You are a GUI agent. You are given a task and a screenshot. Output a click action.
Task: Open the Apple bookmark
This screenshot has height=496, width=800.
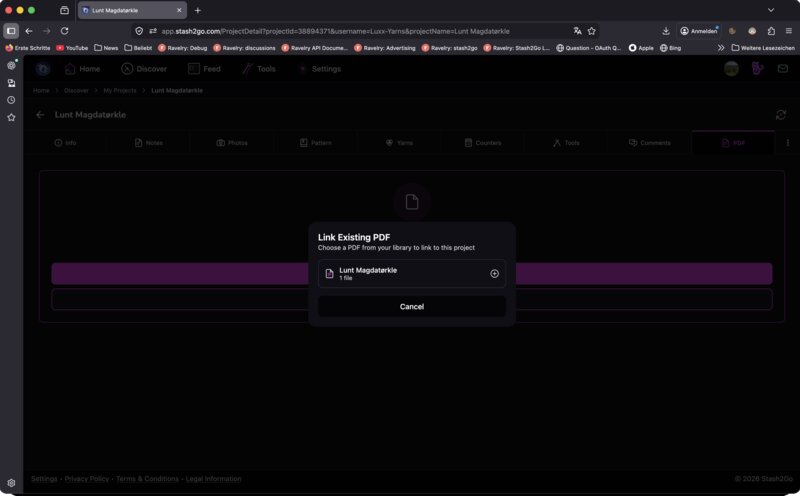pyautogui.click(x=641, y=48)
